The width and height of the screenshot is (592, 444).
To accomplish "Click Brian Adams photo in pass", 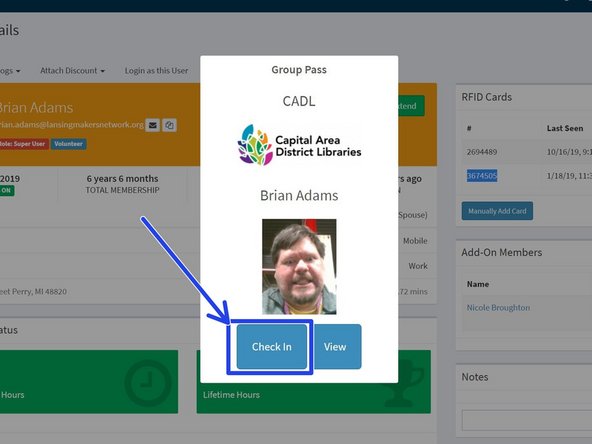I will [x=299, y=267].
